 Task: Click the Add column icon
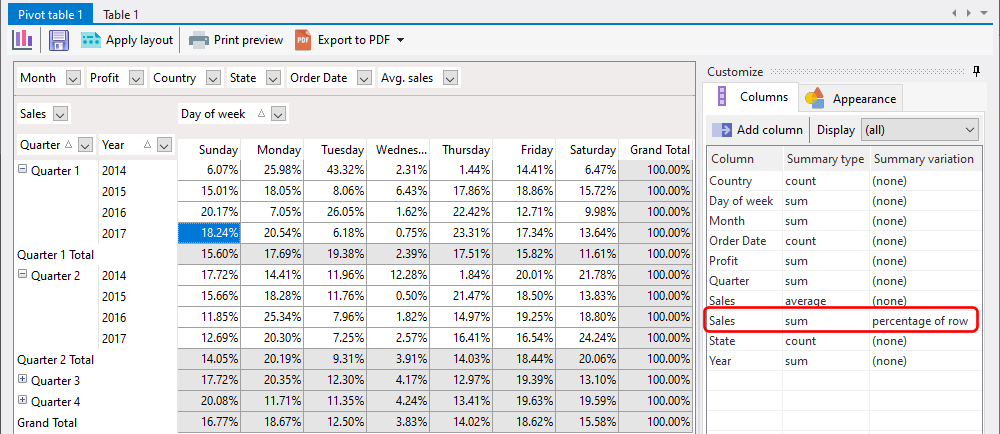tap(722, 129)
